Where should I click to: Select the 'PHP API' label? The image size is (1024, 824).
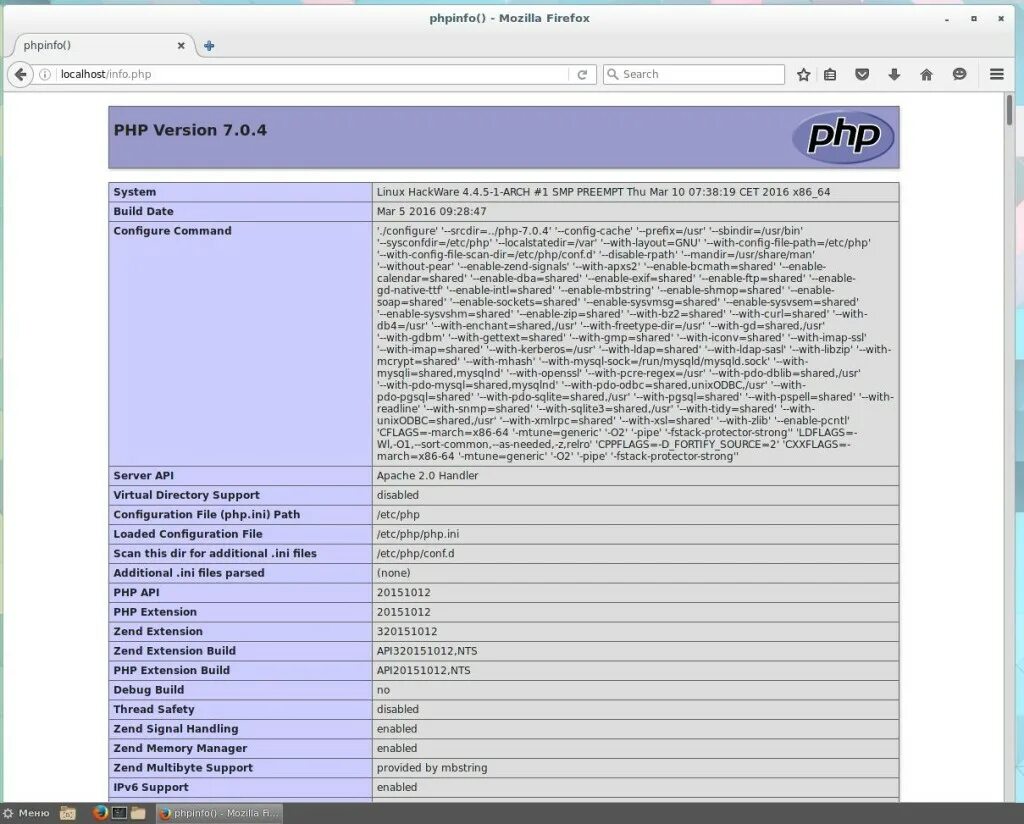pyautogui.click(x=136, y=592)
